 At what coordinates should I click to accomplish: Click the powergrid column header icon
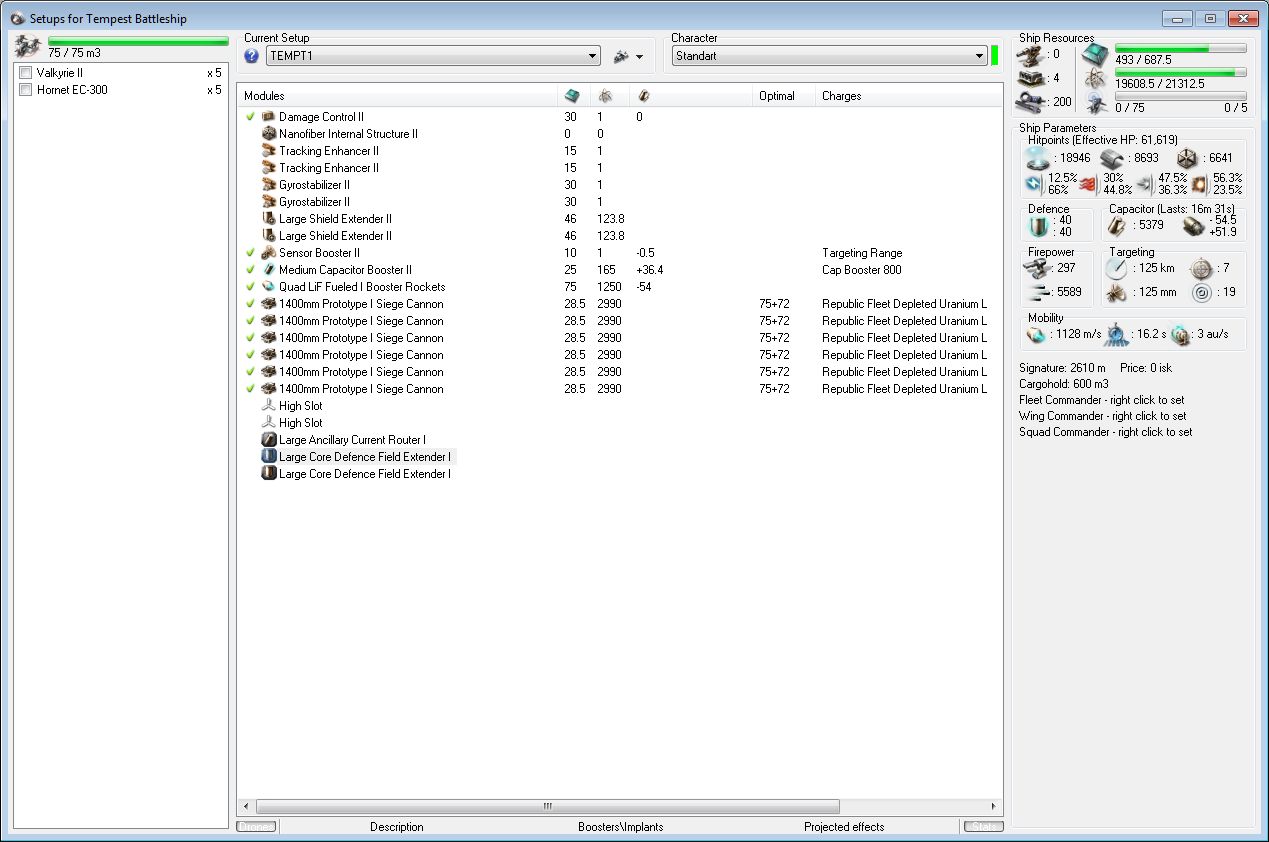605,96
